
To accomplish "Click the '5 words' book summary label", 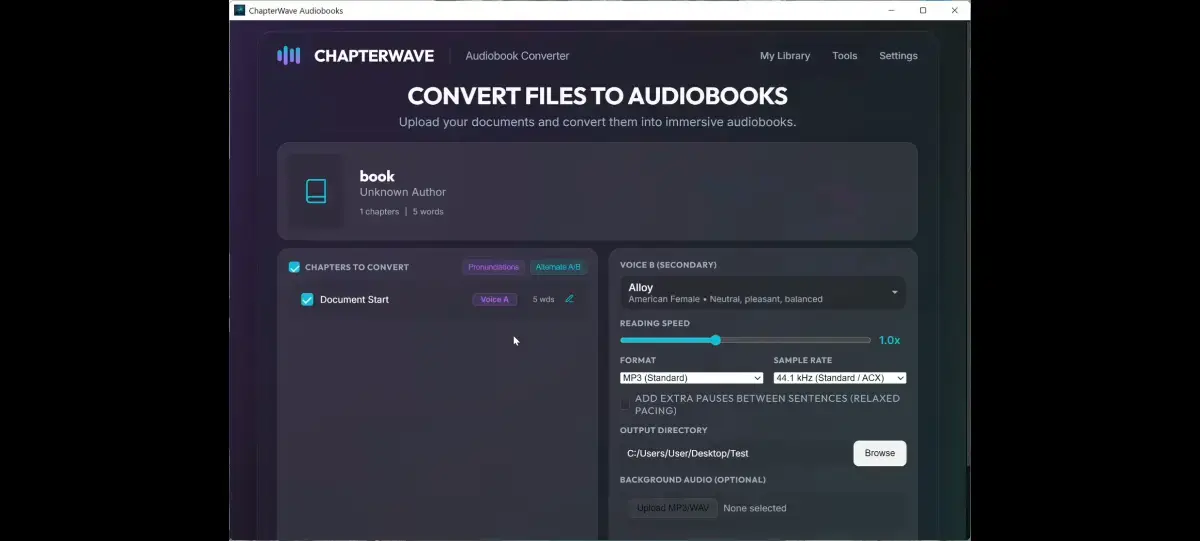I will (x=428, y=212).
